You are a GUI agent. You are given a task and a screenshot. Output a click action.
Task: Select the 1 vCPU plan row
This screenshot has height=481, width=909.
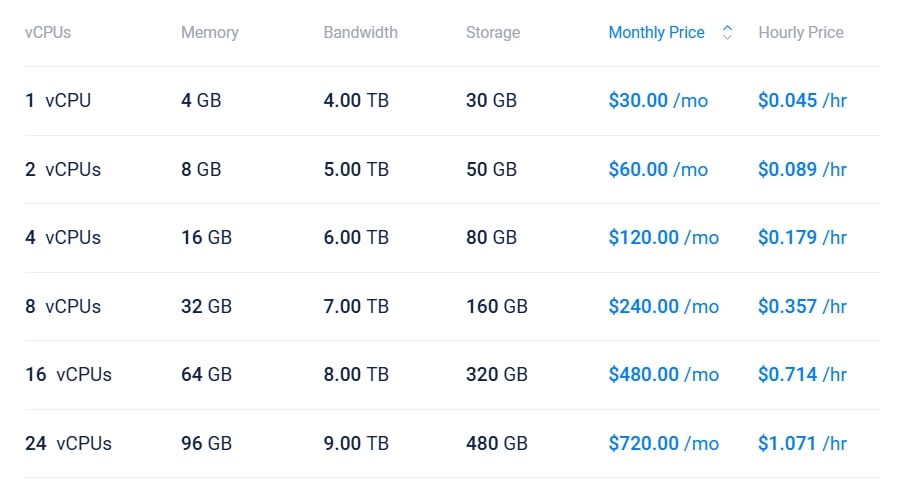[58, 101]
